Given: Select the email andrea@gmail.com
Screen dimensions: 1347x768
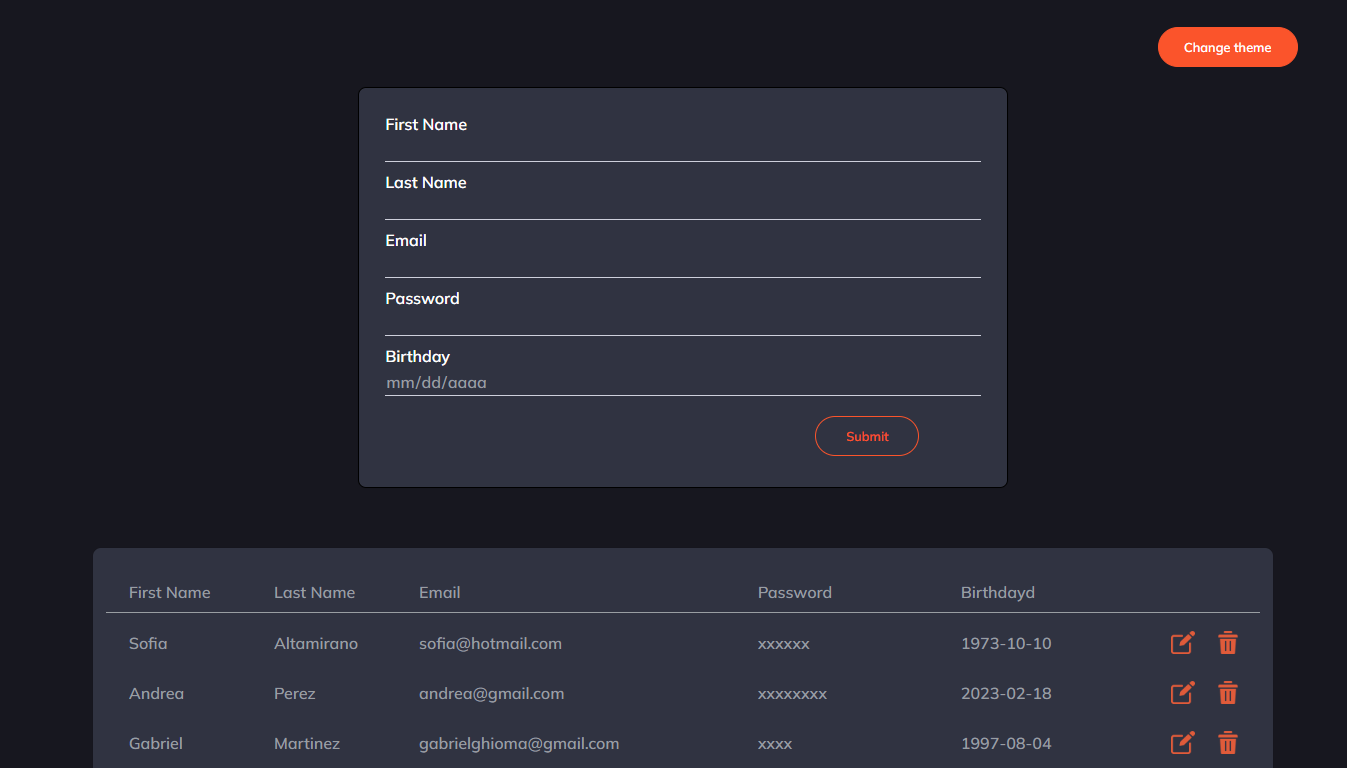Looking at the screenshot, I should (x=492, y=693).
